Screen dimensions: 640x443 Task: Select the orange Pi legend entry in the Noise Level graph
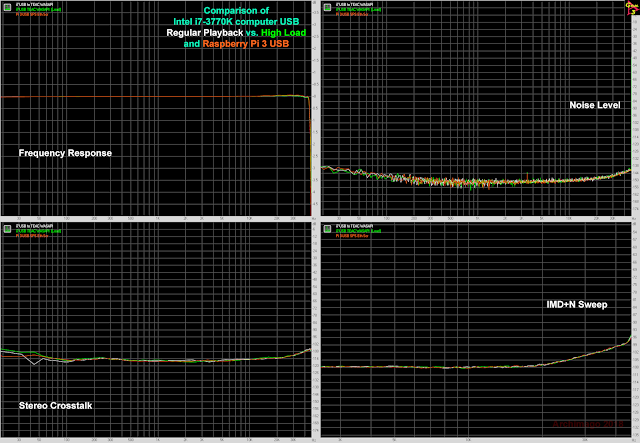[352, 14]
